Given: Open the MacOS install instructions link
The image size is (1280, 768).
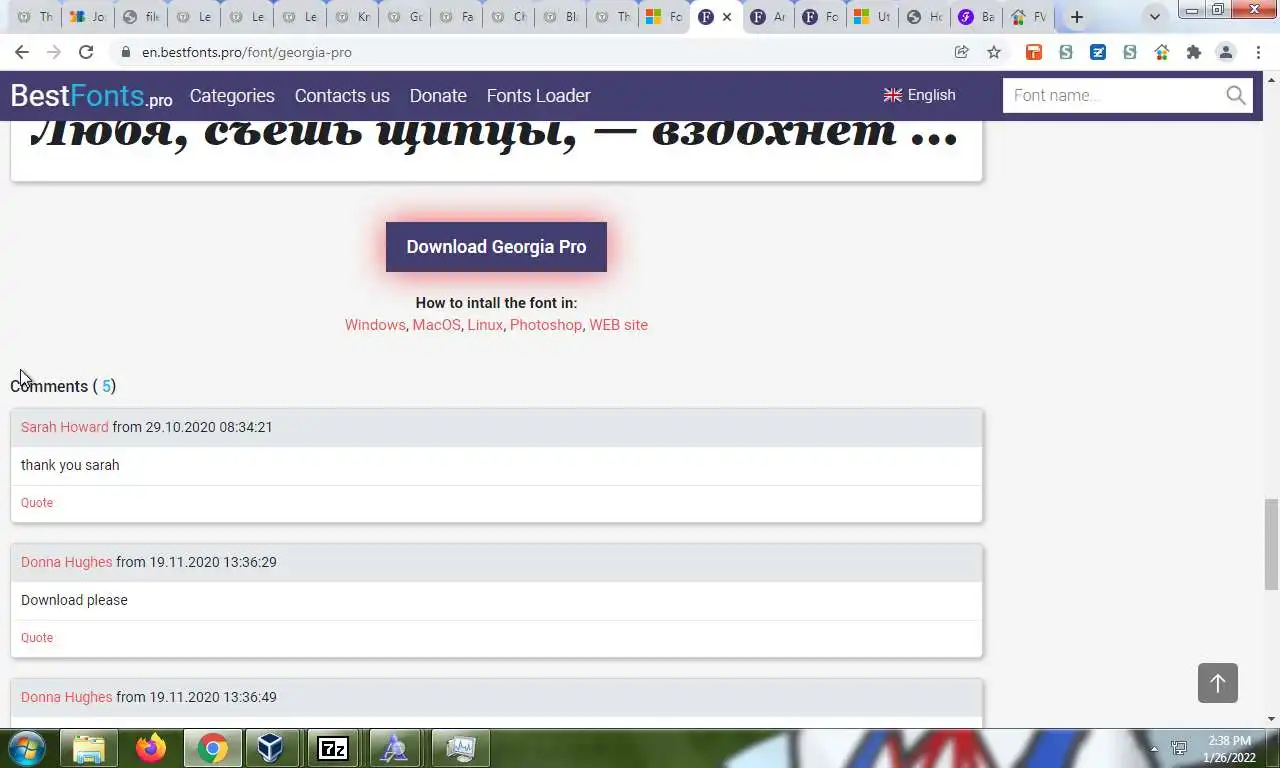Looking at the screenshot, I should pos(436,325).
